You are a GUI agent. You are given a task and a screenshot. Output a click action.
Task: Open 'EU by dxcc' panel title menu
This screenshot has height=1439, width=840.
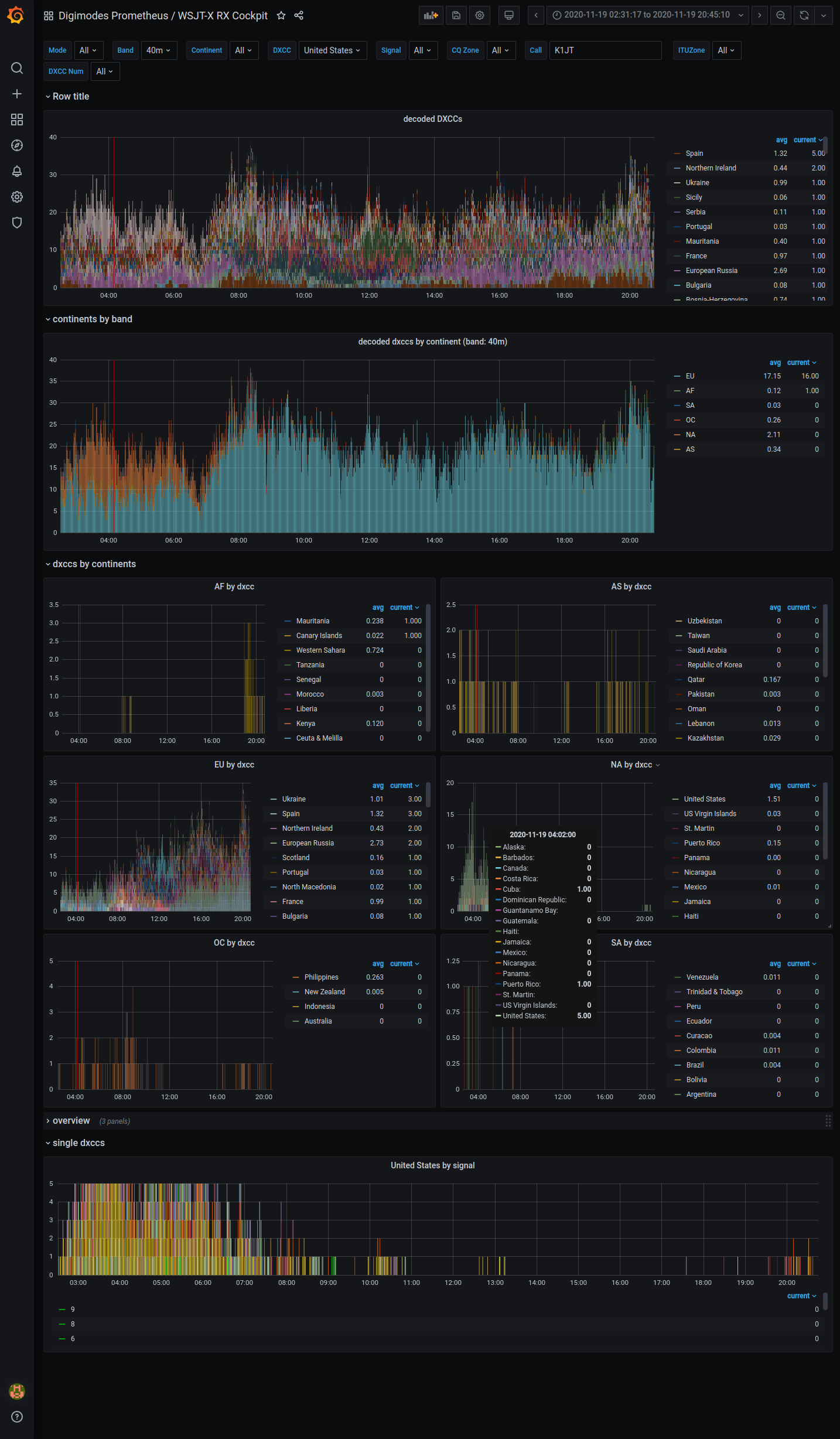234,765
